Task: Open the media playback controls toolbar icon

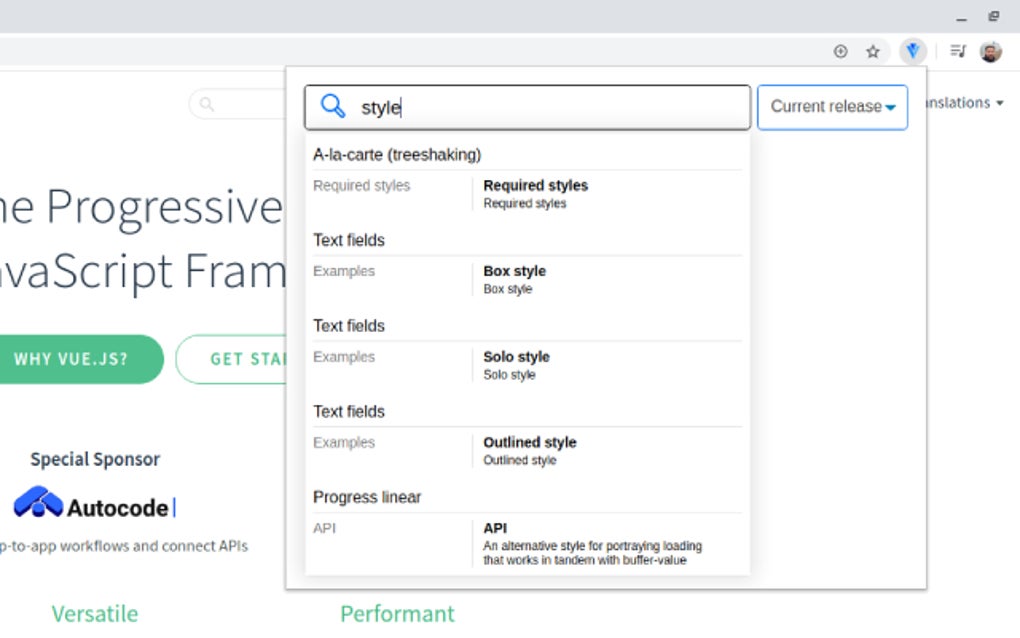Action: point(957,51)
